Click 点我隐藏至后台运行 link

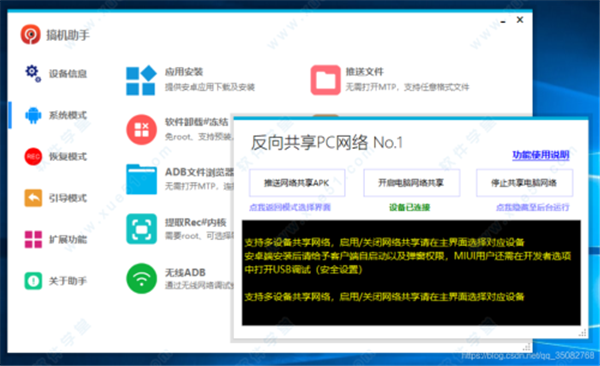point(533,208)
